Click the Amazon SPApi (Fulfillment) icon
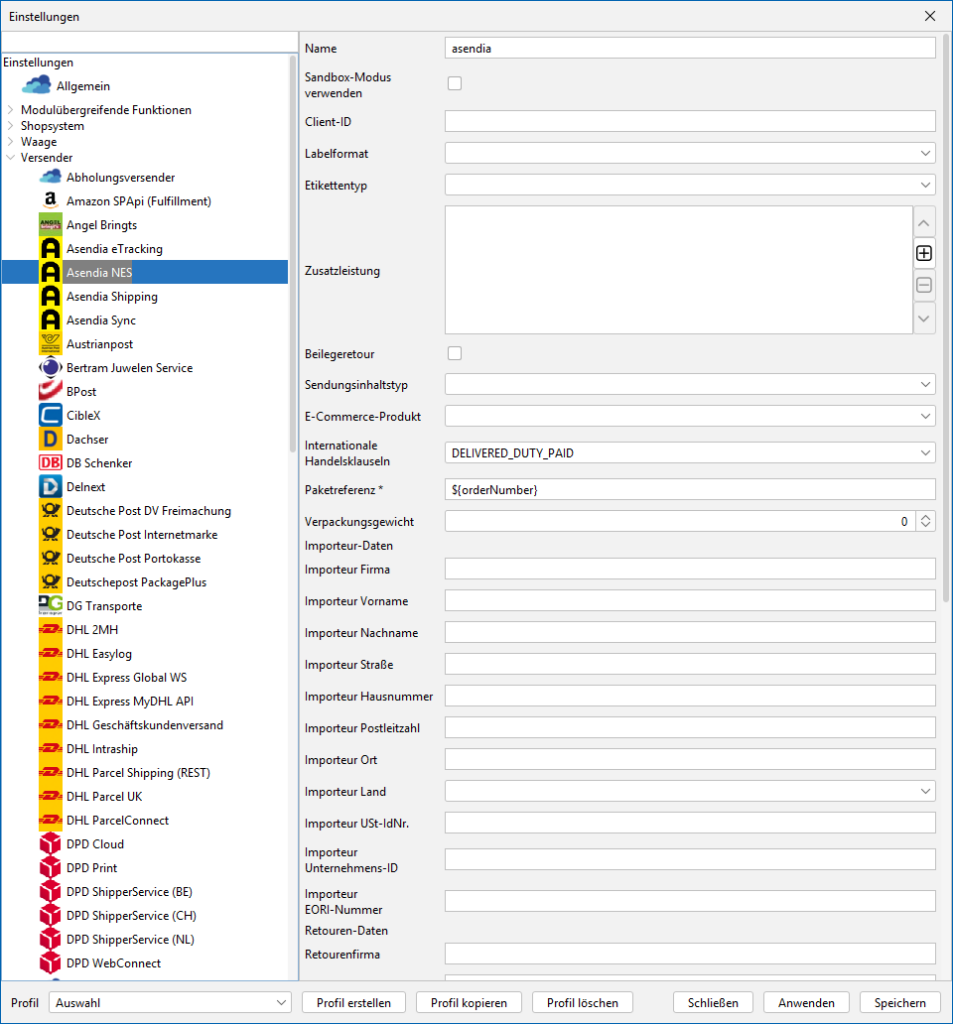 [50, 201]
